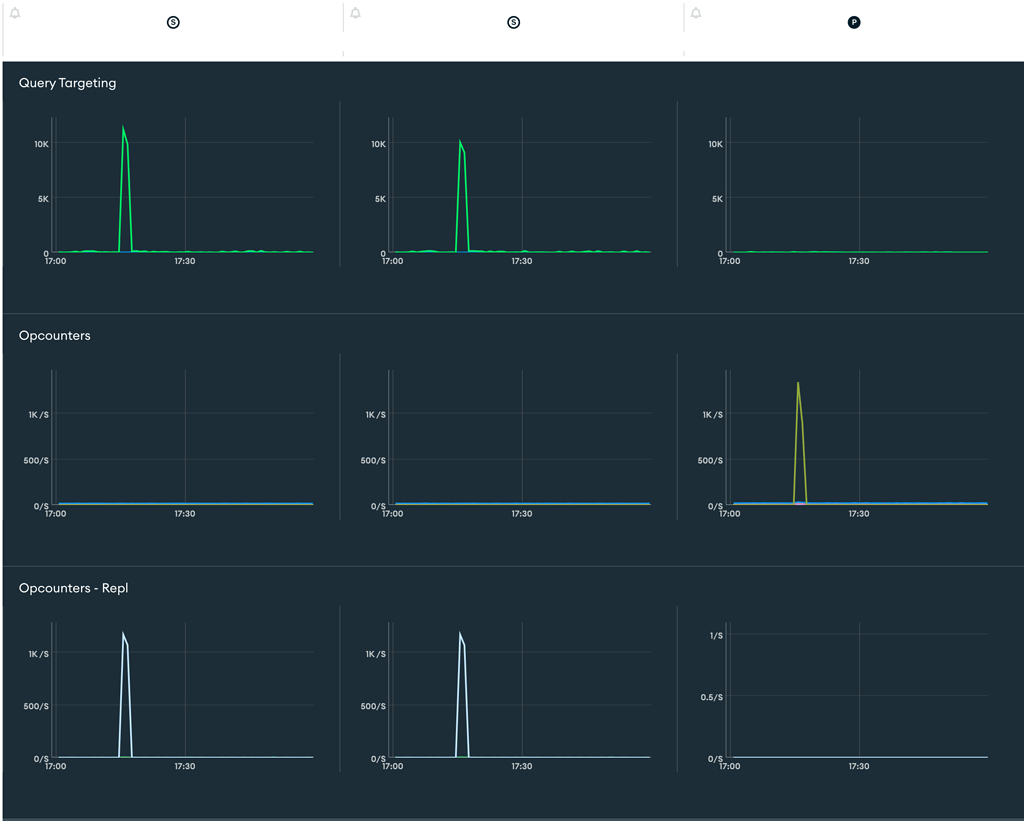Click the green host name bar at the top

[x=515, y=42]
